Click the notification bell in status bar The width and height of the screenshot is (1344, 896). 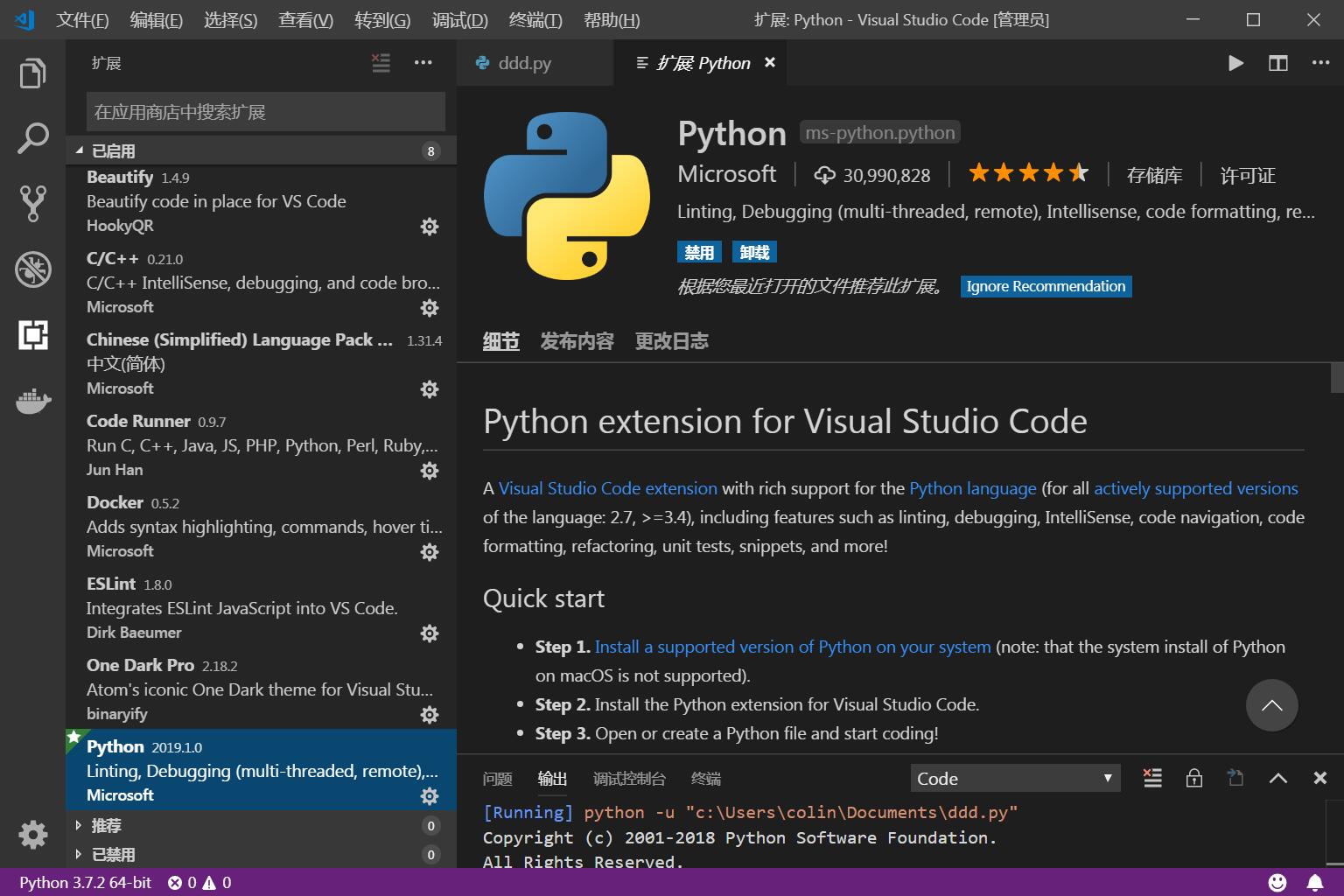[x=1314, y=882]
